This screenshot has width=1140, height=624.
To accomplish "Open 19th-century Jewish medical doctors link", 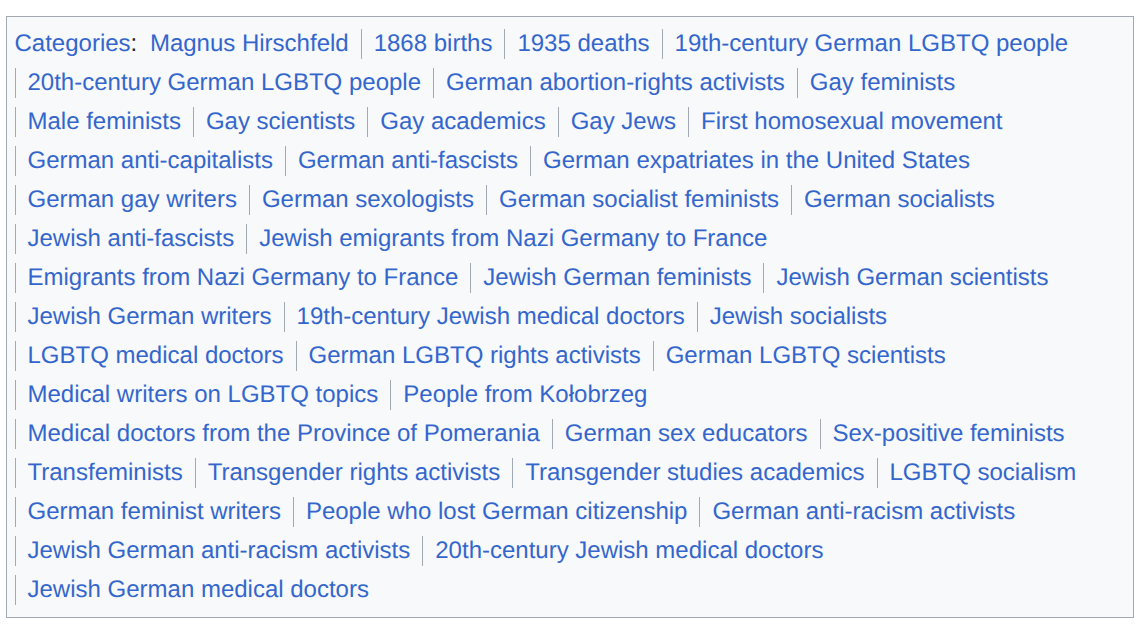I will tap(490, 316).
